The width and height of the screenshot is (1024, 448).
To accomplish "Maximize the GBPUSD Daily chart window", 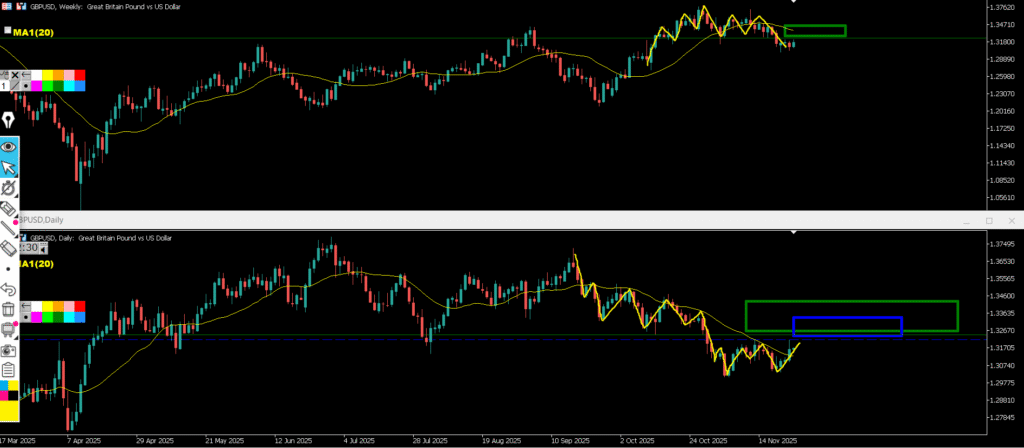I will [988, 220].
